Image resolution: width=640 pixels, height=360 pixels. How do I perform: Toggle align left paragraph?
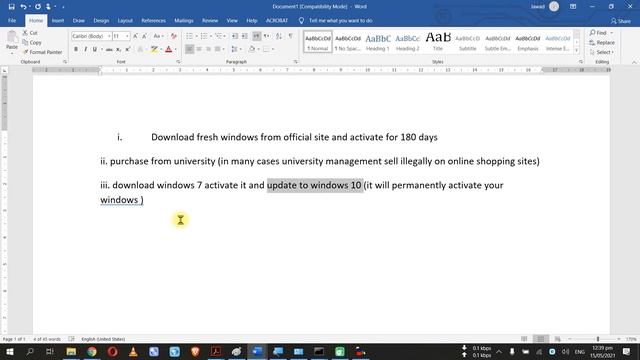click(189, 49)
